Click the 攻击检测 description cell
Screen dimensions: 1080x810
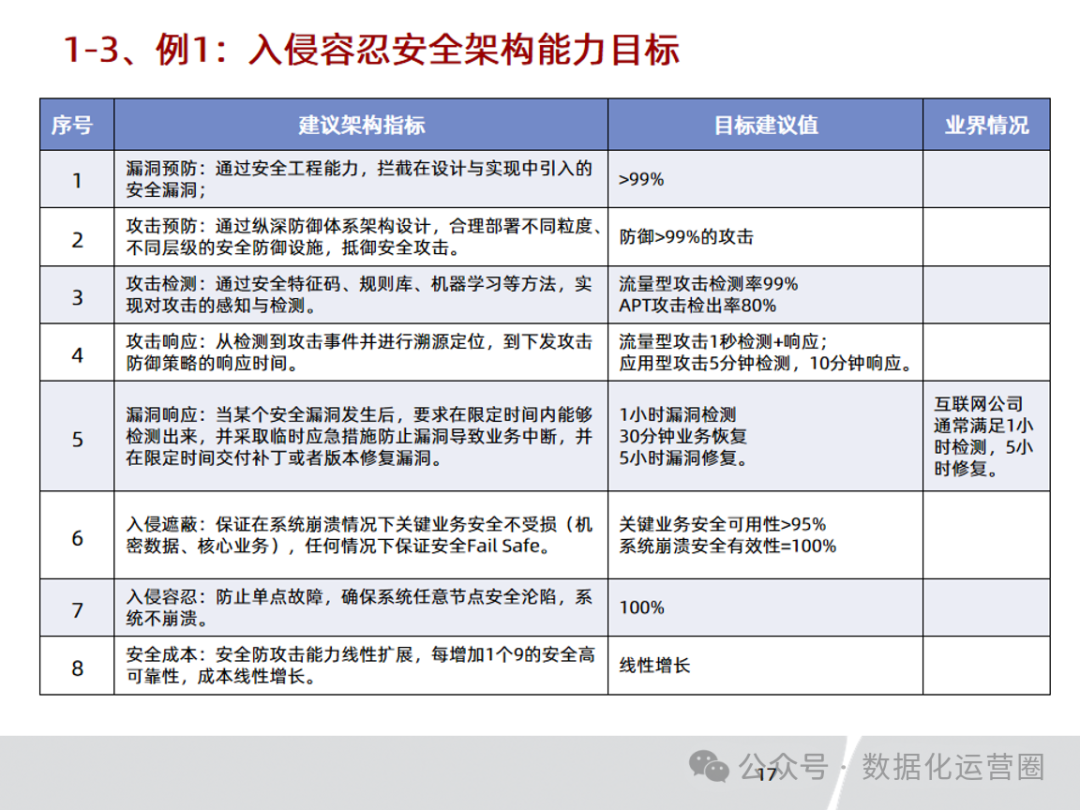click(361, 295)
